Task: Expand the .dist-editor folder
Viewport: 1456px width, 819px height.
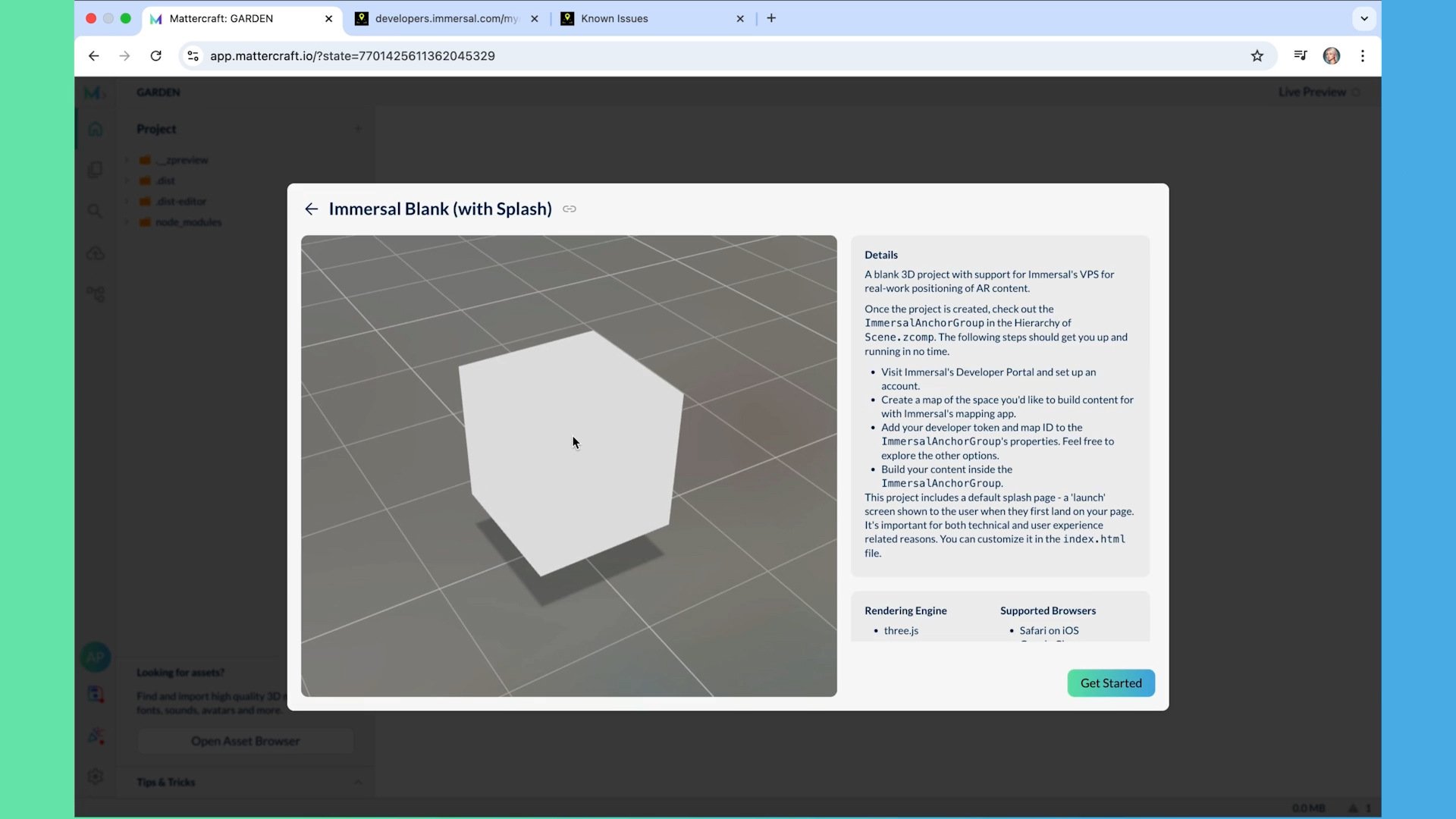Action: (127, 201)
